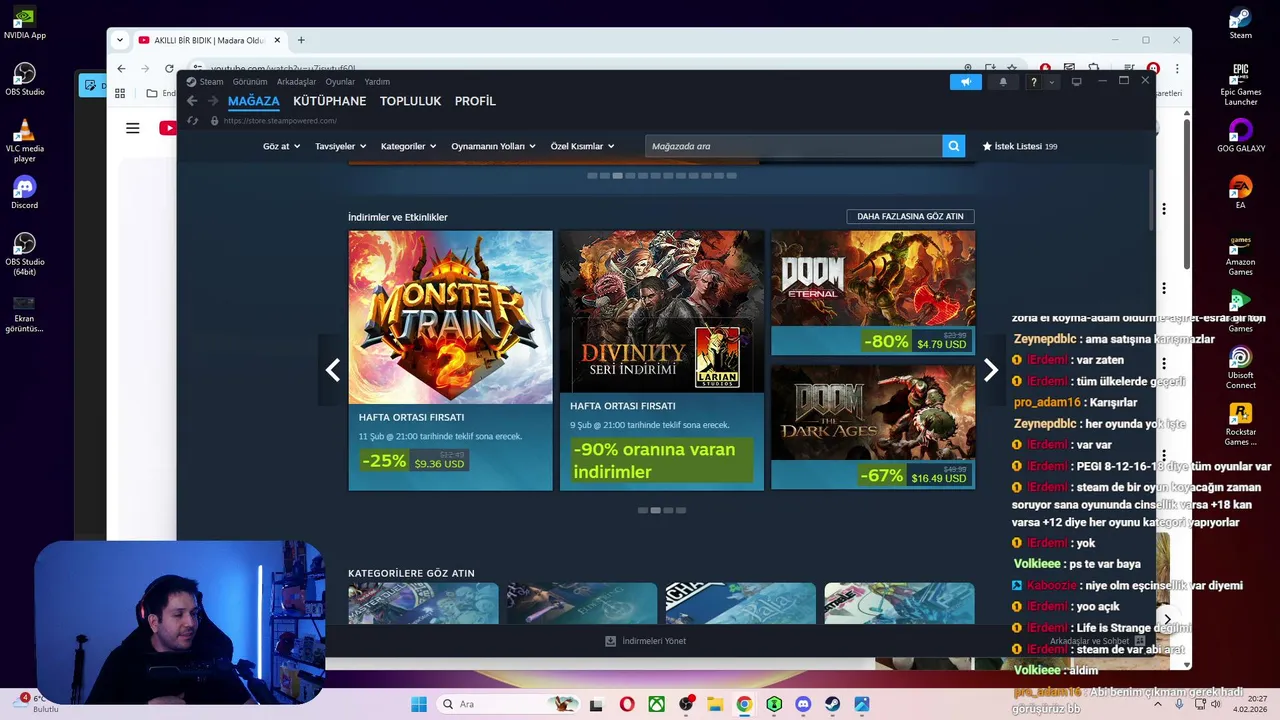Open the Arkadaşlar menu

point(297,82)
